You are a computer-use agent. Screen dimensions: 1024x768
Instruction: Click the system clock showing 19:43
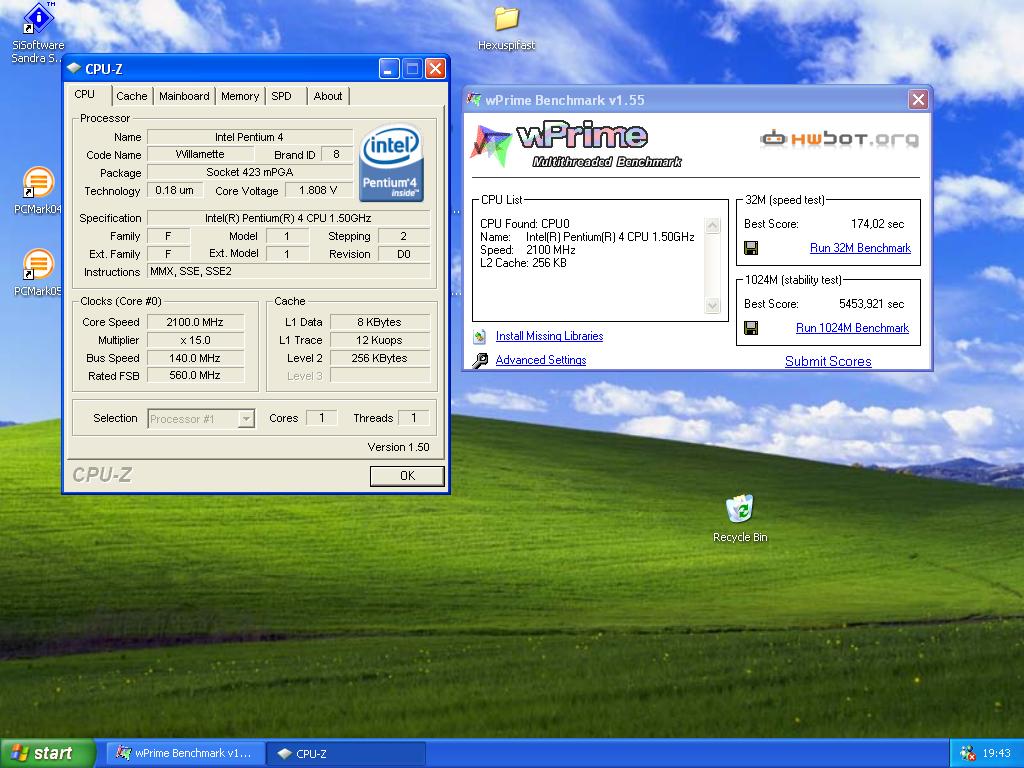tap(996, 753)
